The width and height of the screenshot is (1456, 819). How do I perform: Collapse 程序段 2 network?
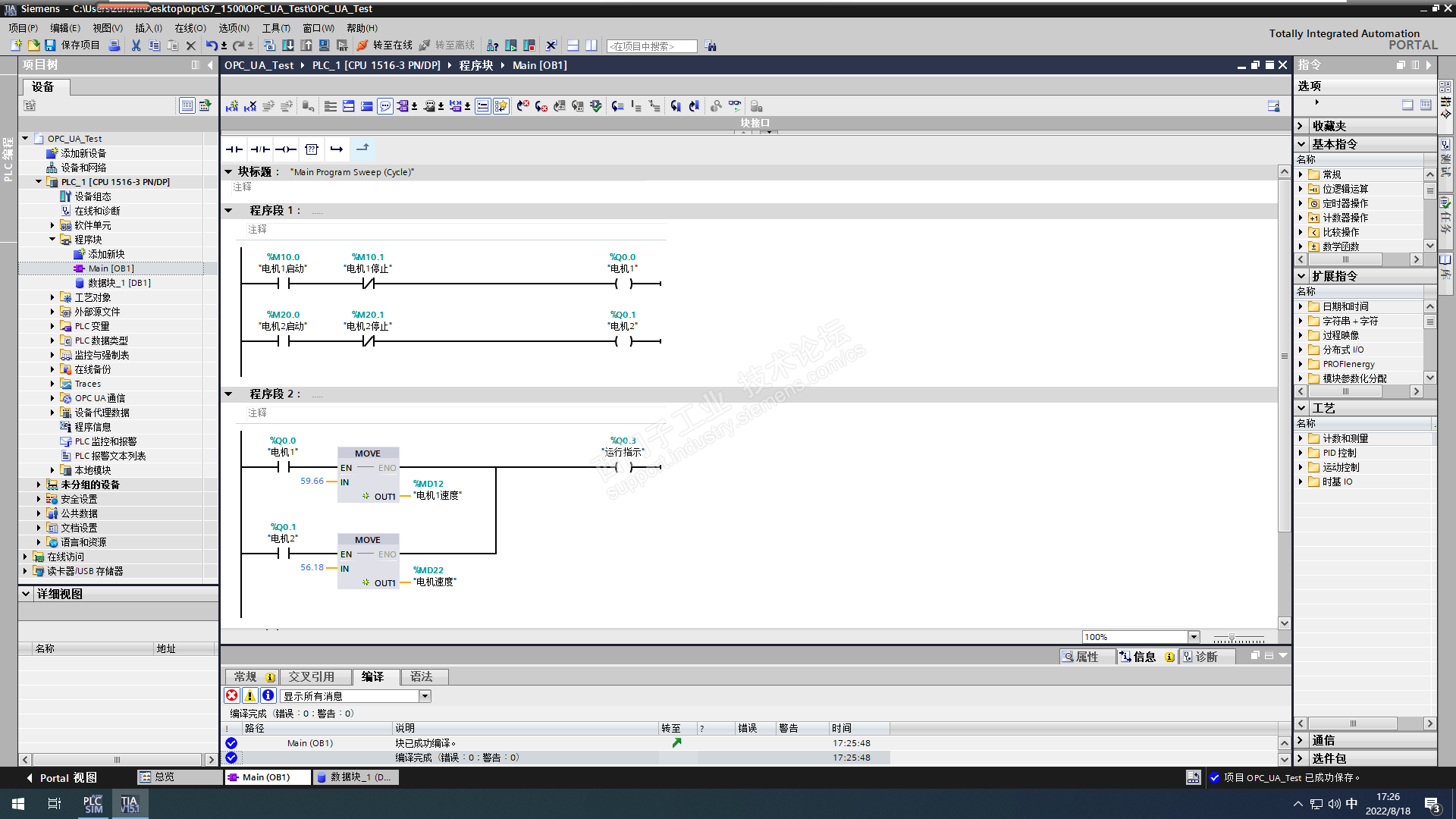228,394
